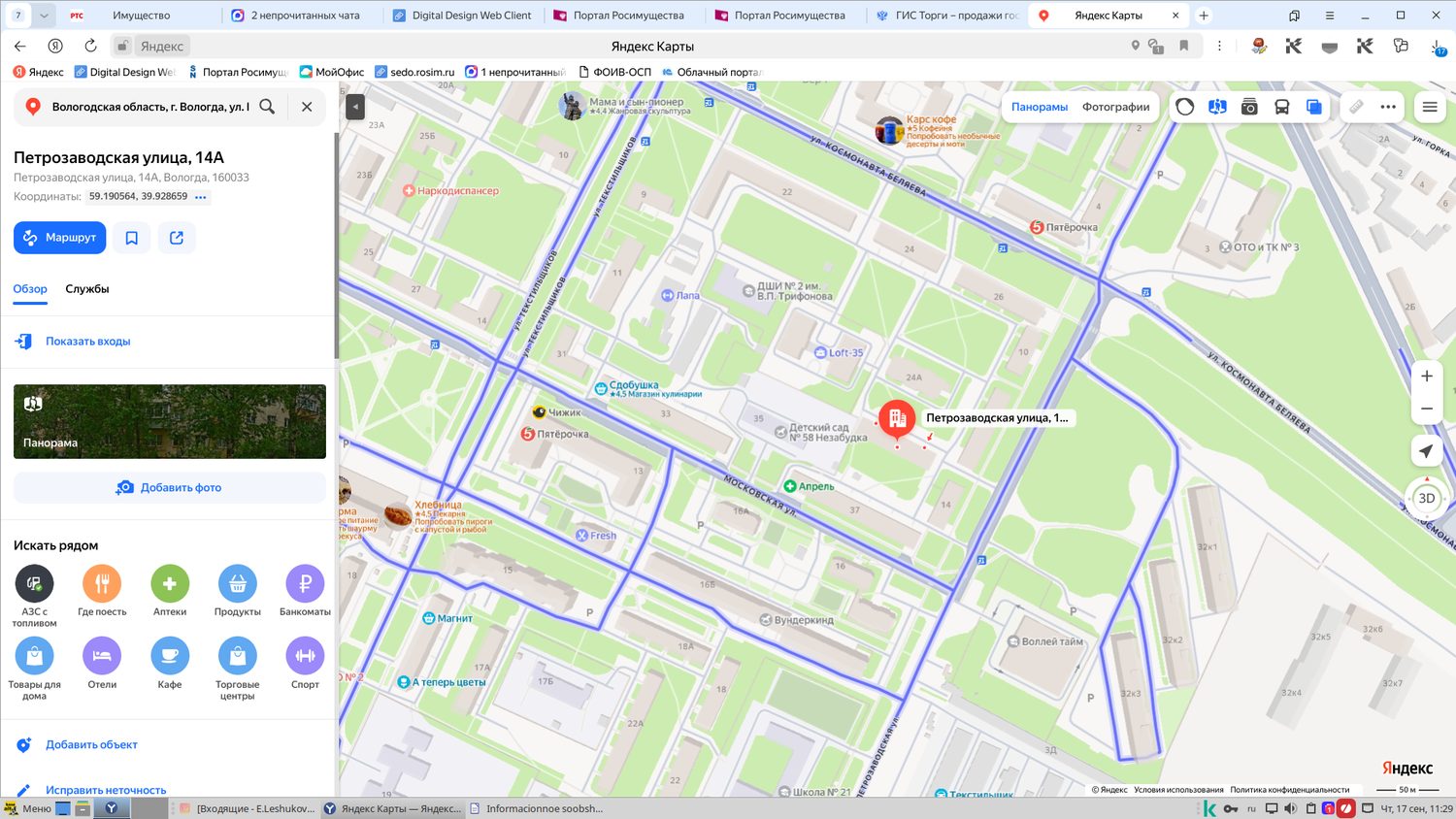
Task: Select the ruler measurement tool
Action: (x=1356, y=107)
